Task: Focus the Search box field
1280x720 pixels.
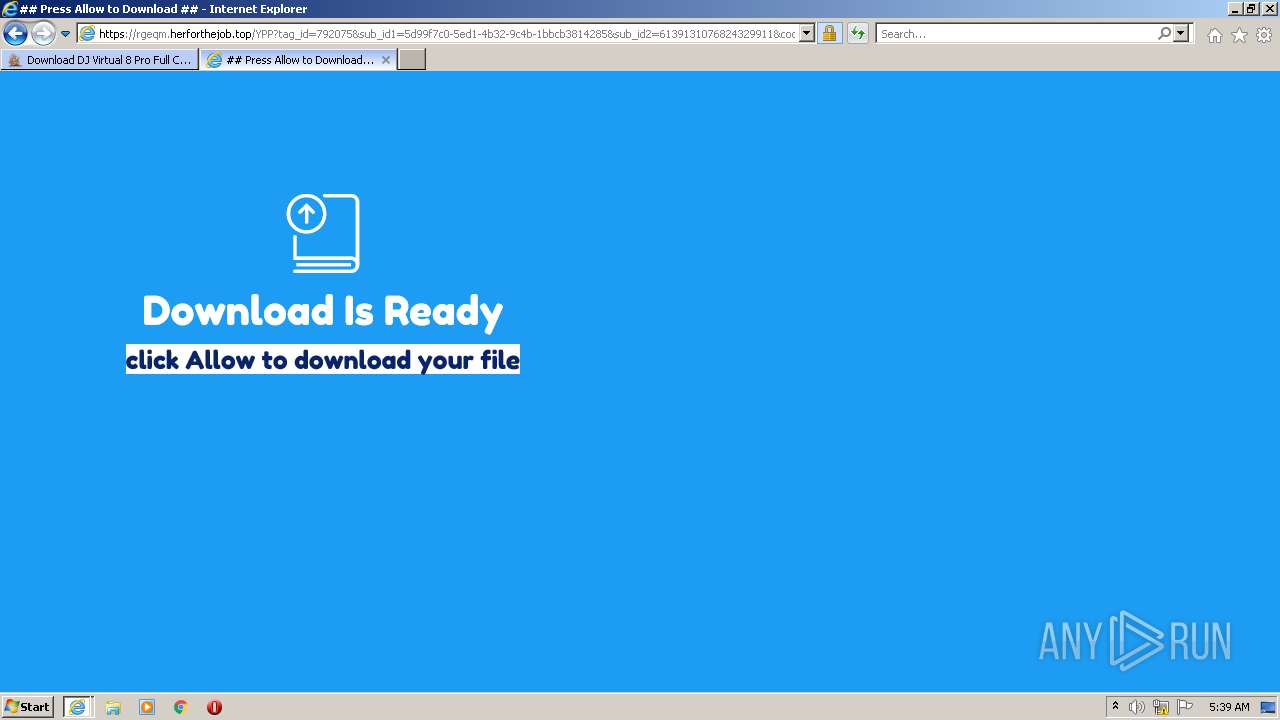Action: (x=1016, y=34)
